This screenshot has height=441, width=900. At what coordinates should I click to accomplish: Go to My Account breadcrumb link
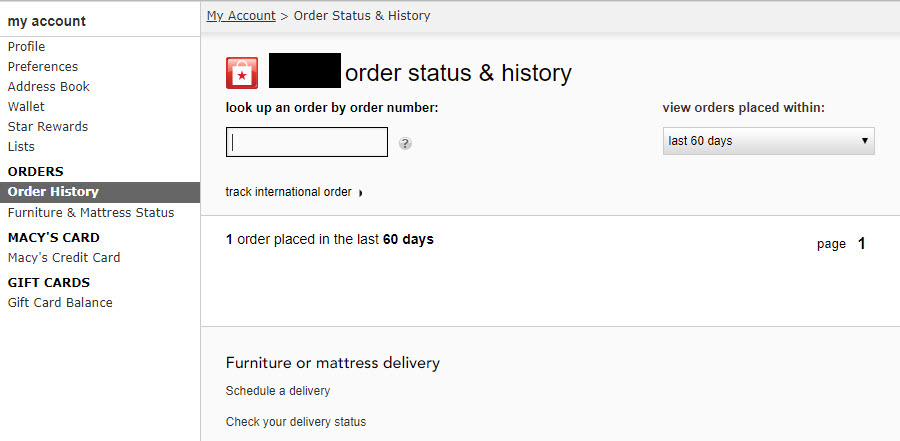[x=241, y=16]
